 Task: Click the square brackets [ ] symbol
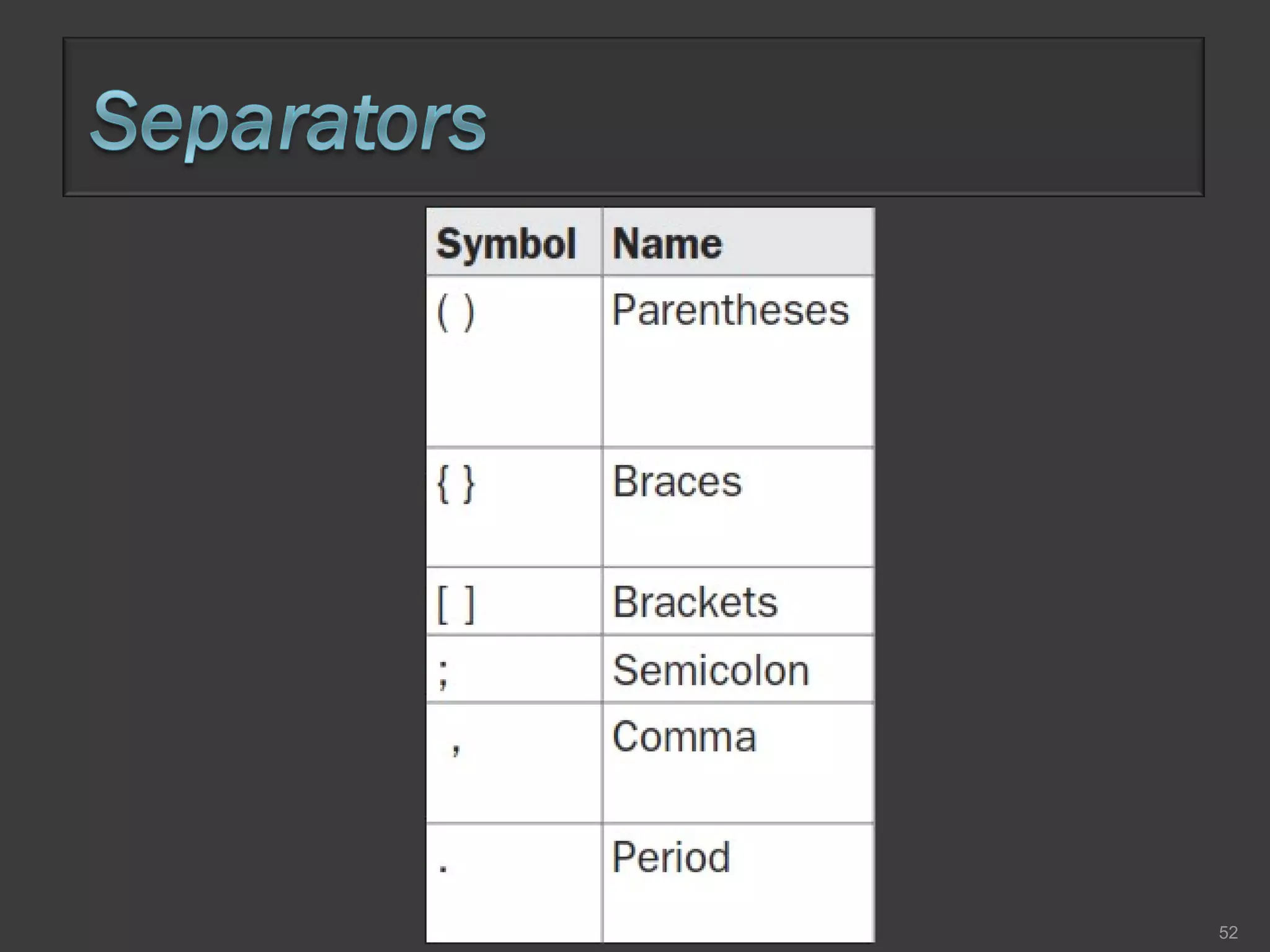(456, 604)
